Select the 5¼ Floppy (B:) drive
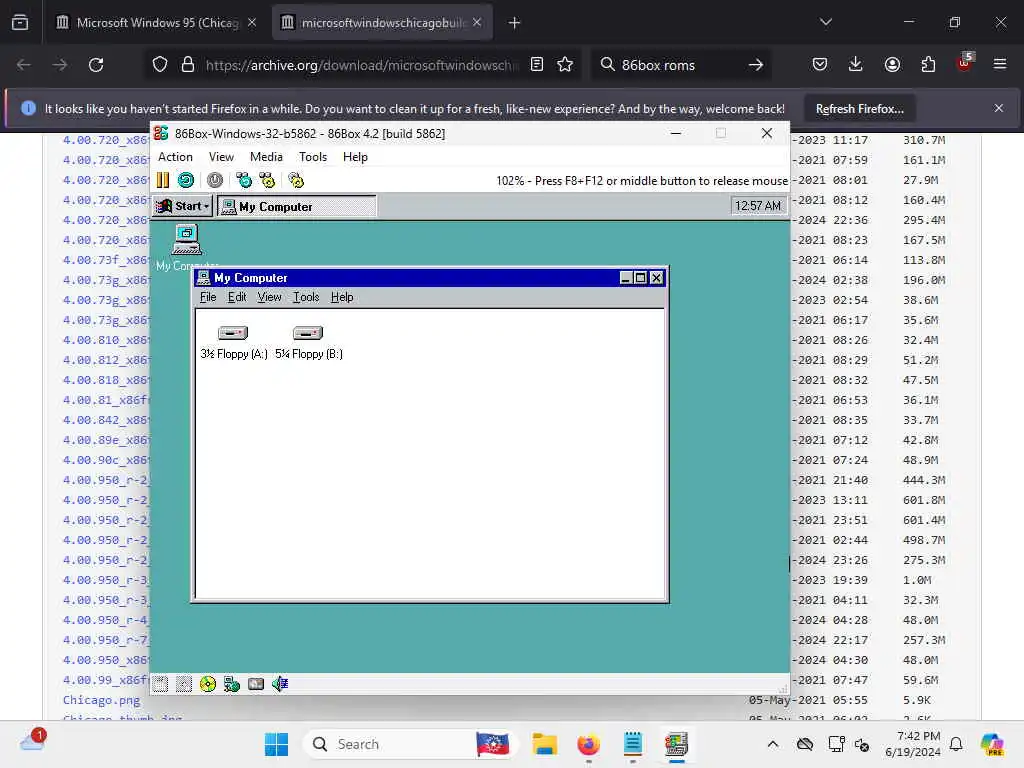 pyautogui.click(x=309, y=343)
